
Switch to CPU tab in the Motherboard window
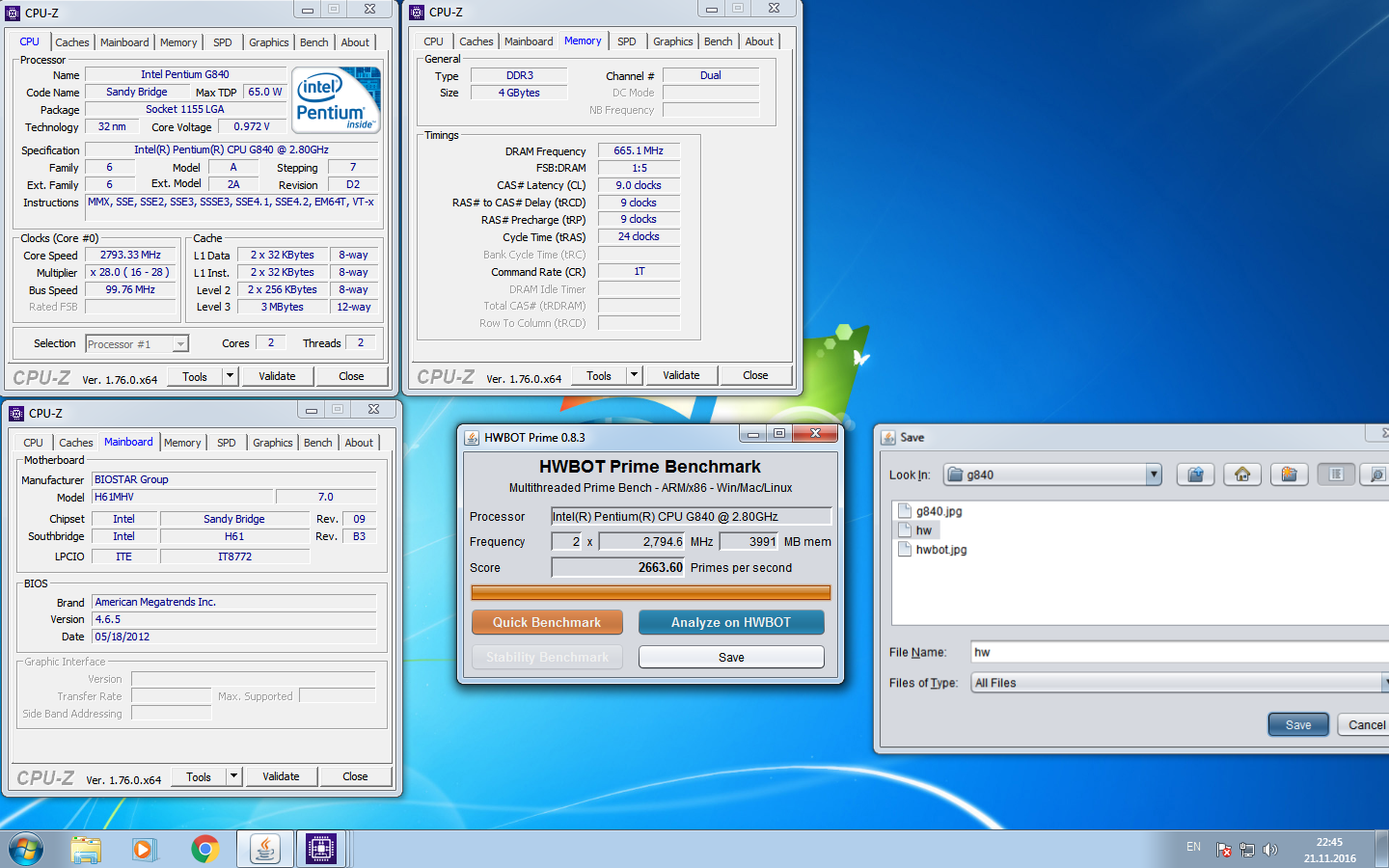point(34,443)
